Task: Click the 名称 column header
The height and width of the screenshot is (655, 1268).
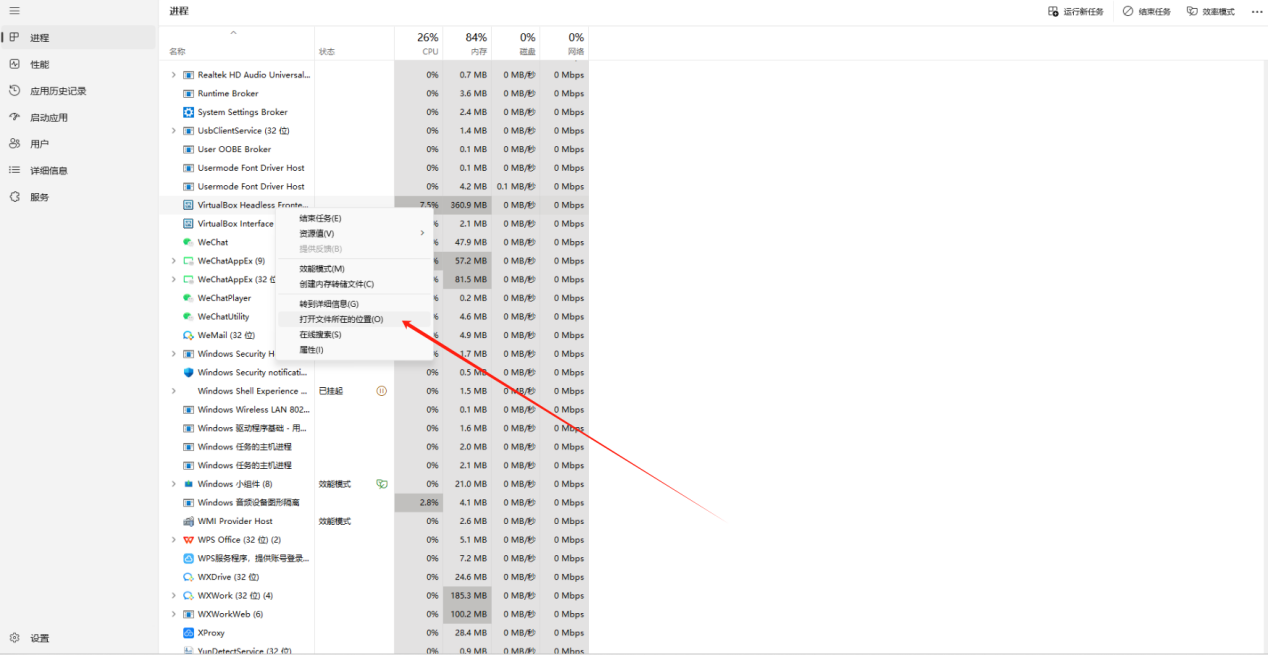Action: pos(237,43)
